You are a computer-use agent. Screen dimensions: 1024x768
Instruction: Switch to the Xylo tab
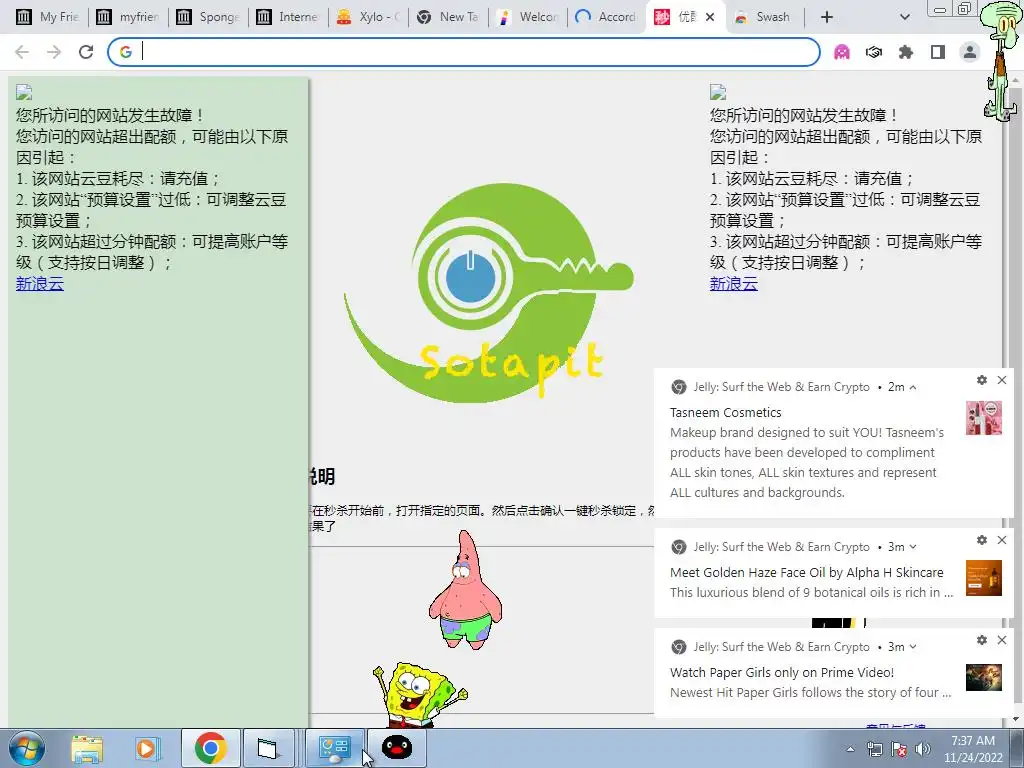click(368, 17)
